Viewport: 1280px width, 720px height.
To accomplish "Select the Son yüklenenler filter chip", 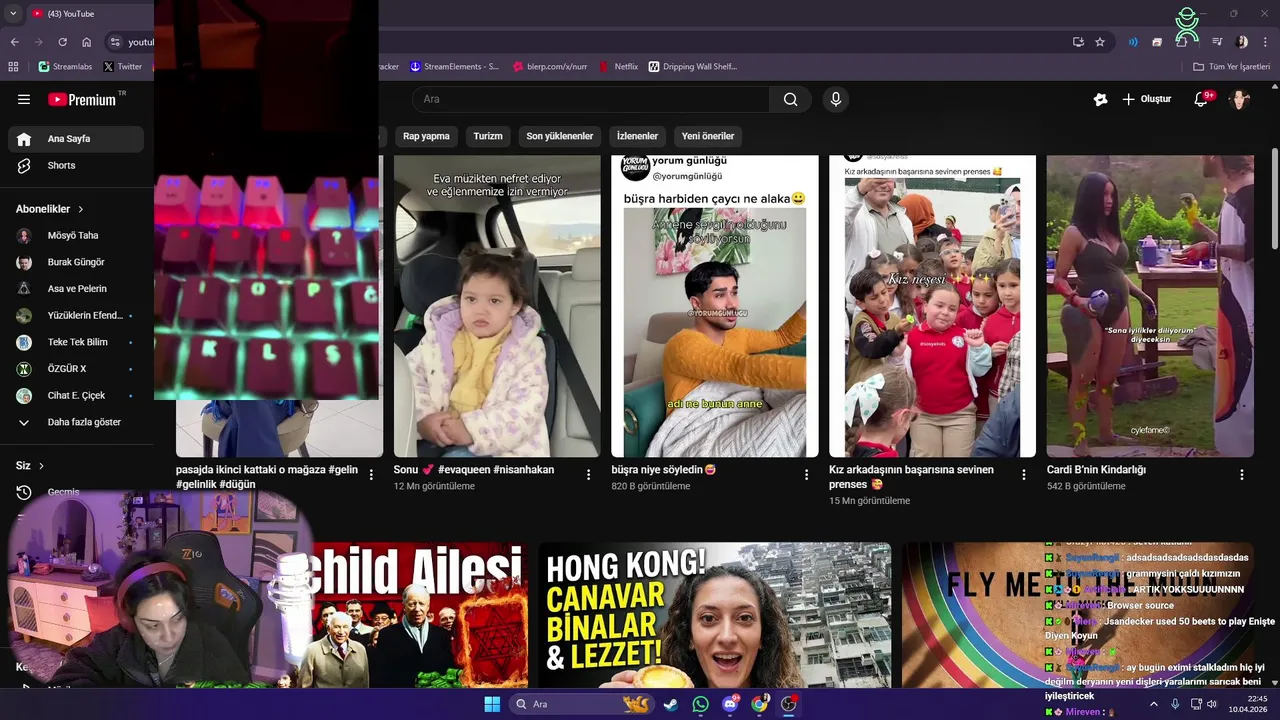I will point(560,136).
